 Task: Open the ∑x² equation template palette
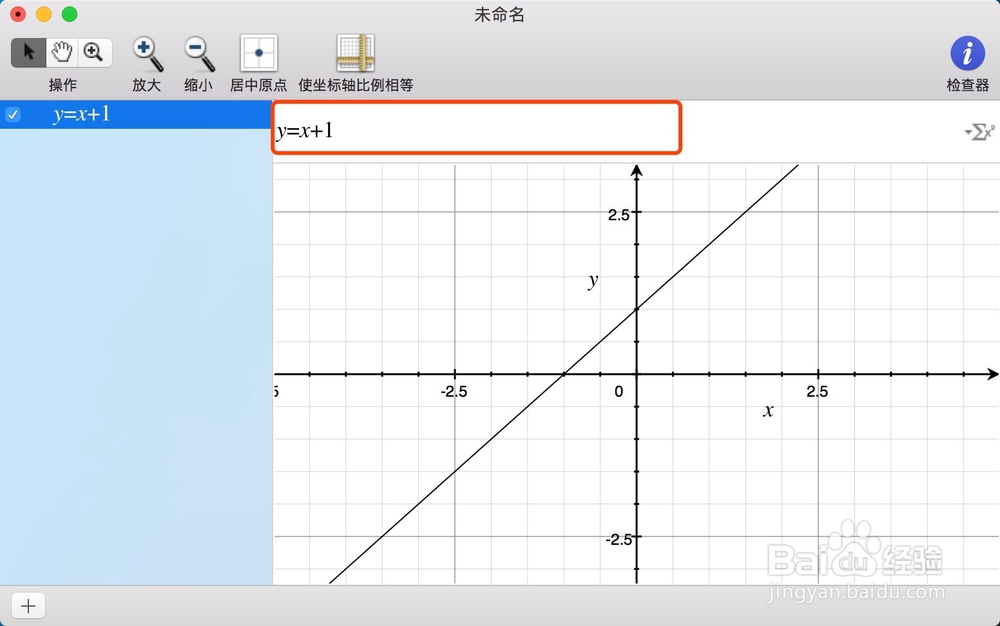(984, 131)
